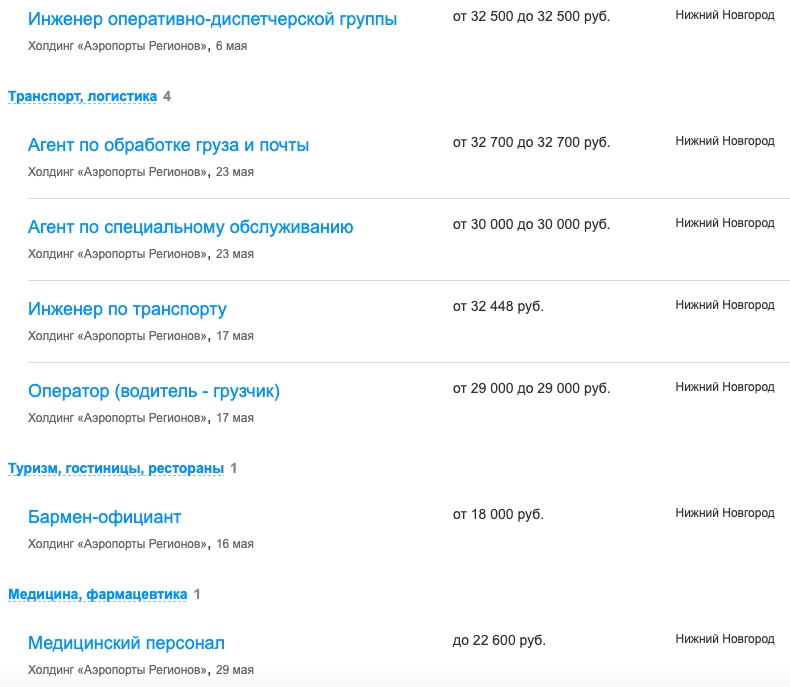The image size is (790, 687).
Task: Click salary от 18 000 руб.
Action: coord(498,515)
